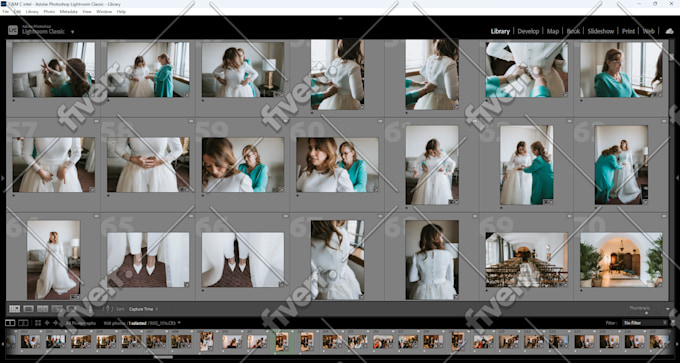Screen dimensions: 680x363
Task: Open the filmstrip source path dropdown
Action: (180, 323)
